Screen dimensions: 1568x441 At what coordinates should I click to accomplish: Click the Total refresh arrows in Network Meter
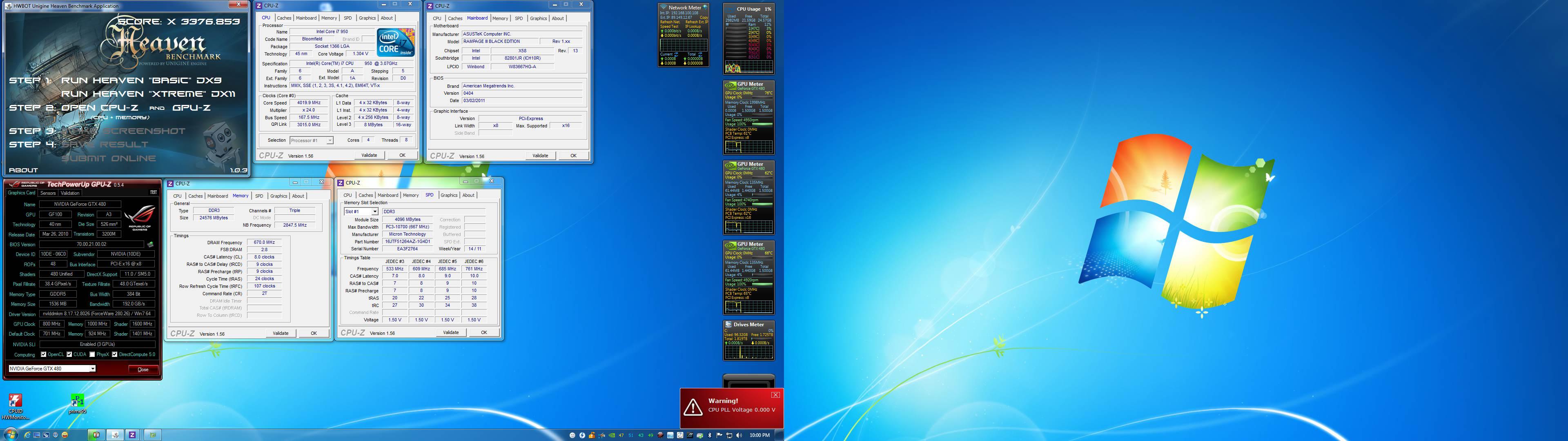point(701,54)
